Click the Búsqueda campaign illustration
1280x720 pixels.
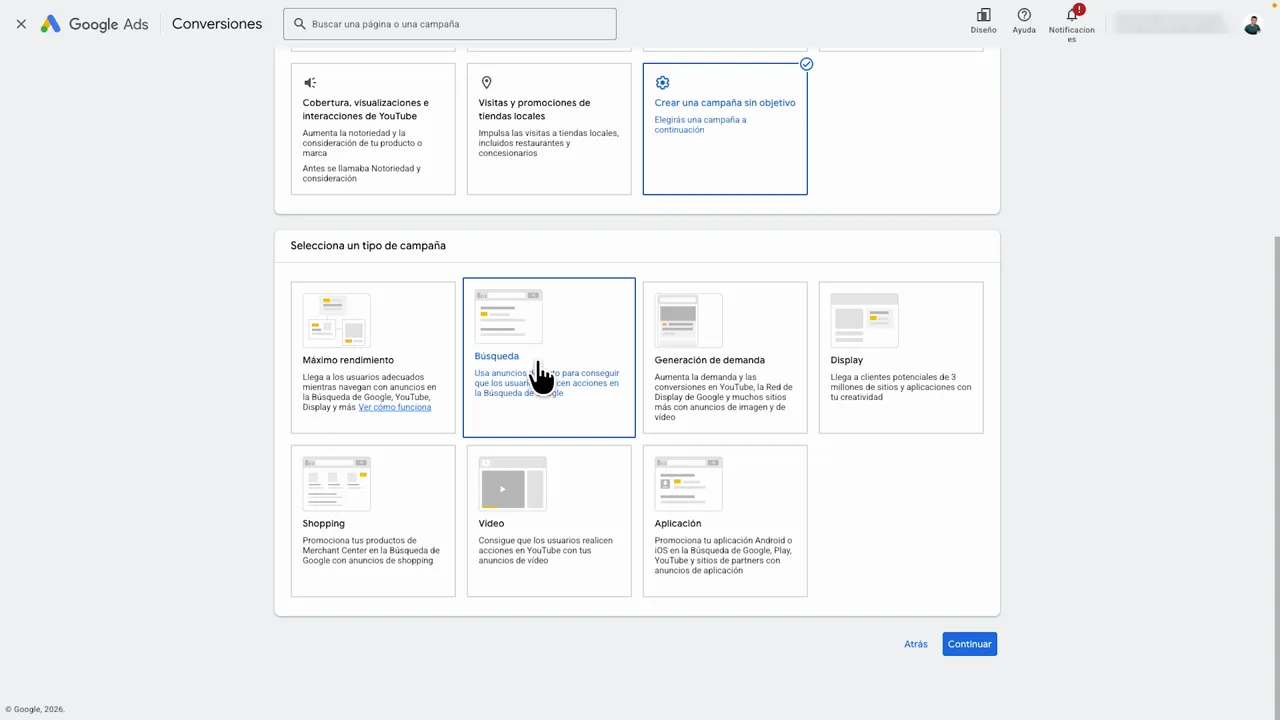click(508, 316)
